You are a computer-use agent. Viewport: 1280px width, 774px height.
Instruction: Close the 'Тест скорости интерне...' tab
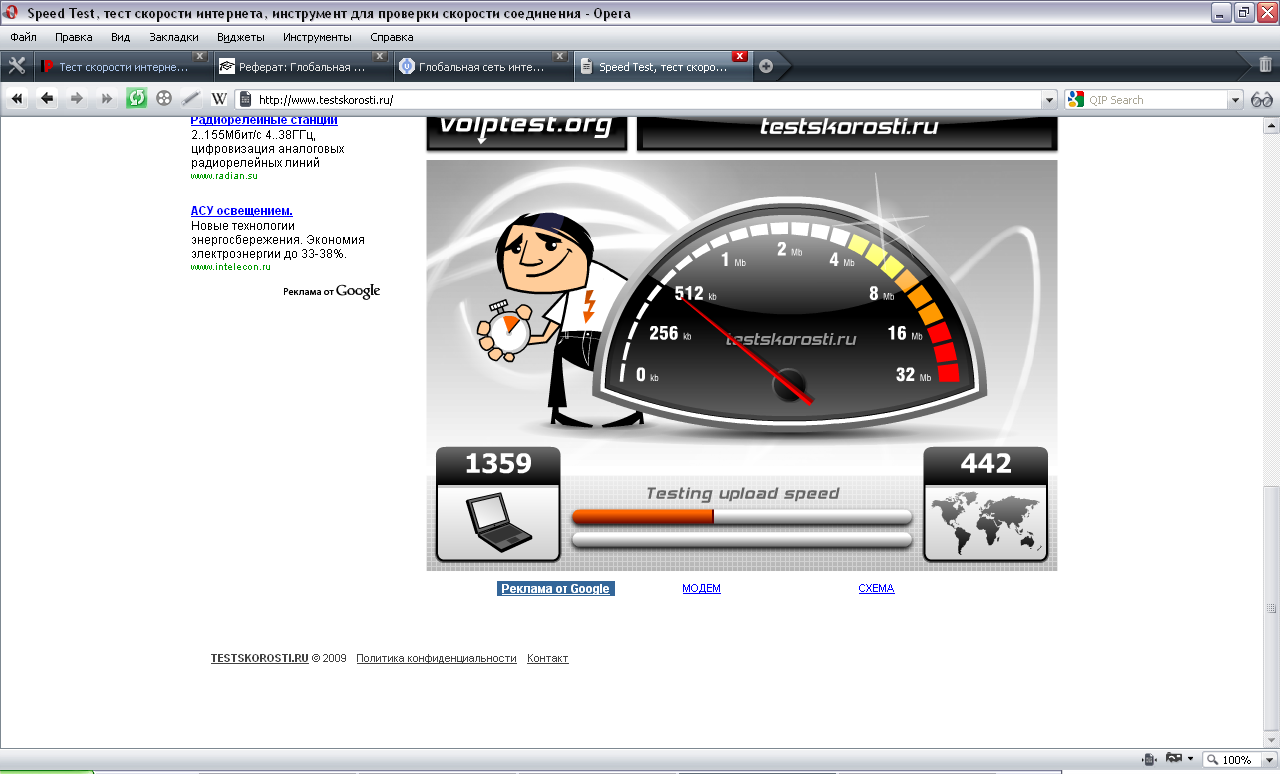200,56
